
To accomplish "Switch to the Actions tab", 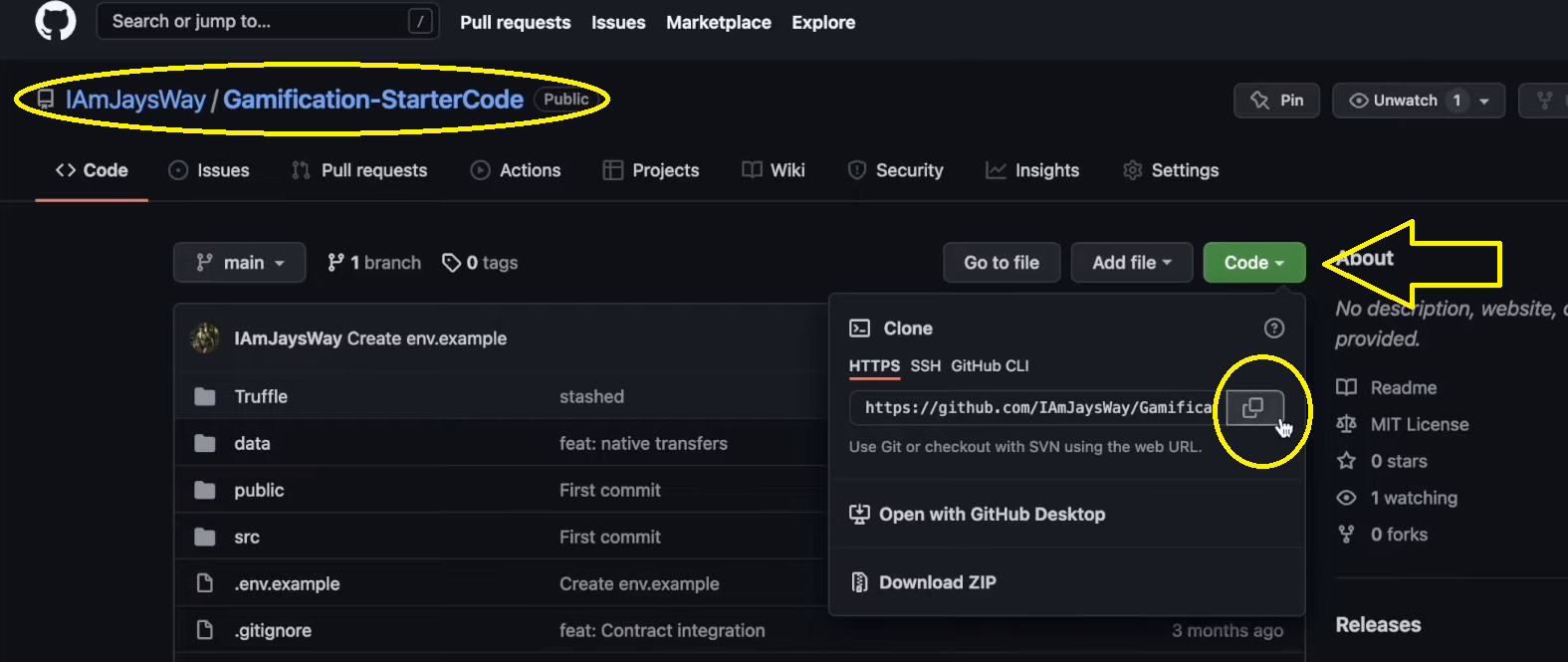I will [x=516, y=170].
